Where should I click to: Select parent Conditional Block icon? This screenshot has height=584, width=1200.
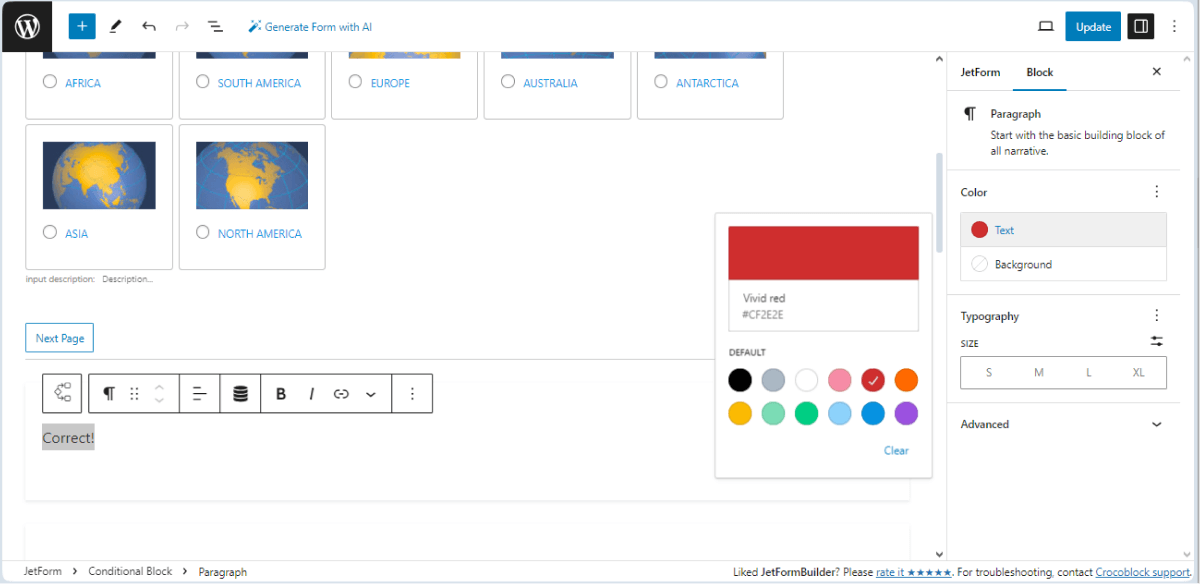click(x=62, y=393)
